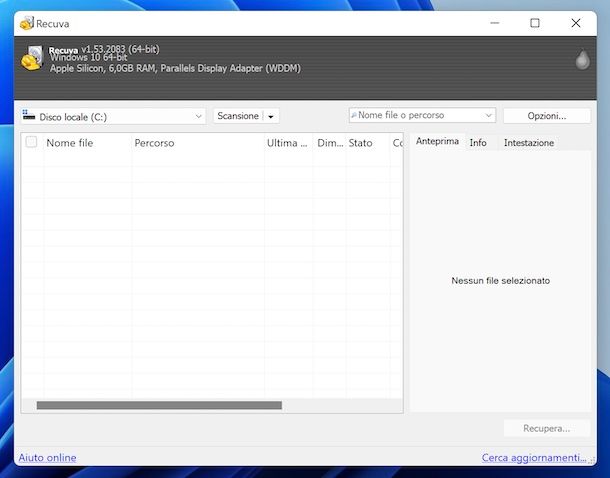Open the file name filter dropdown arrow
The width and height of the screenshot is (610, 478).
(489, 116)
